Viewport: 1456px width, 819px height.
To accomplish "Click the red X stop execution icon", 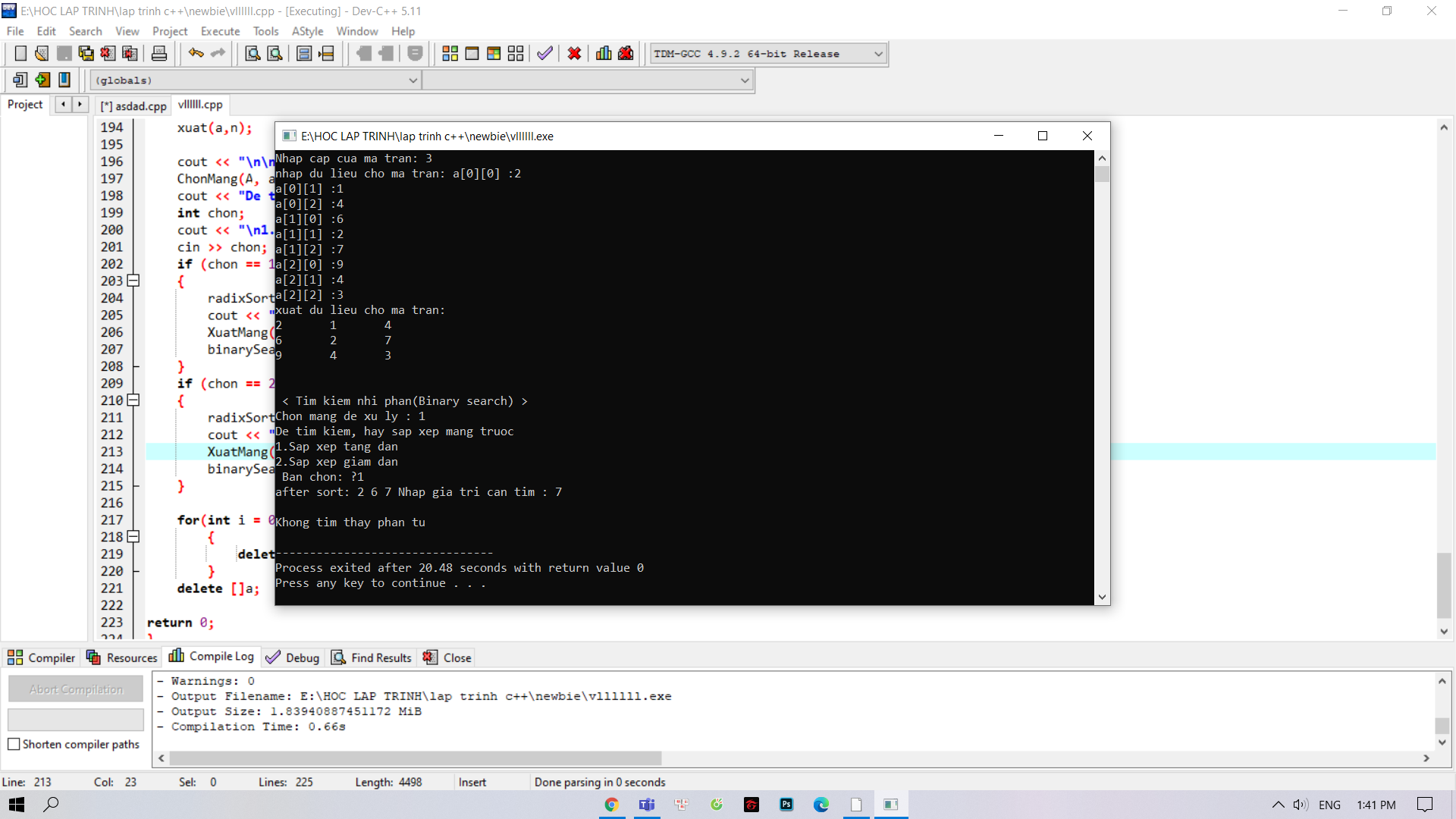I will [574, 53].
